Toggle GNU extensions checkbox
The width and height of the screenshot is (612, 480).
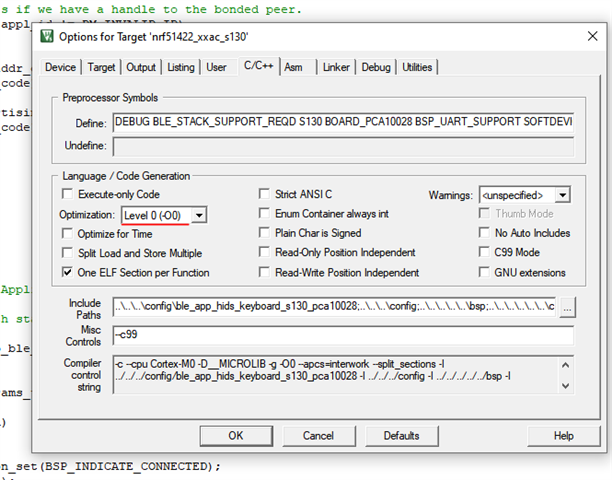click(x=485, y=272)
